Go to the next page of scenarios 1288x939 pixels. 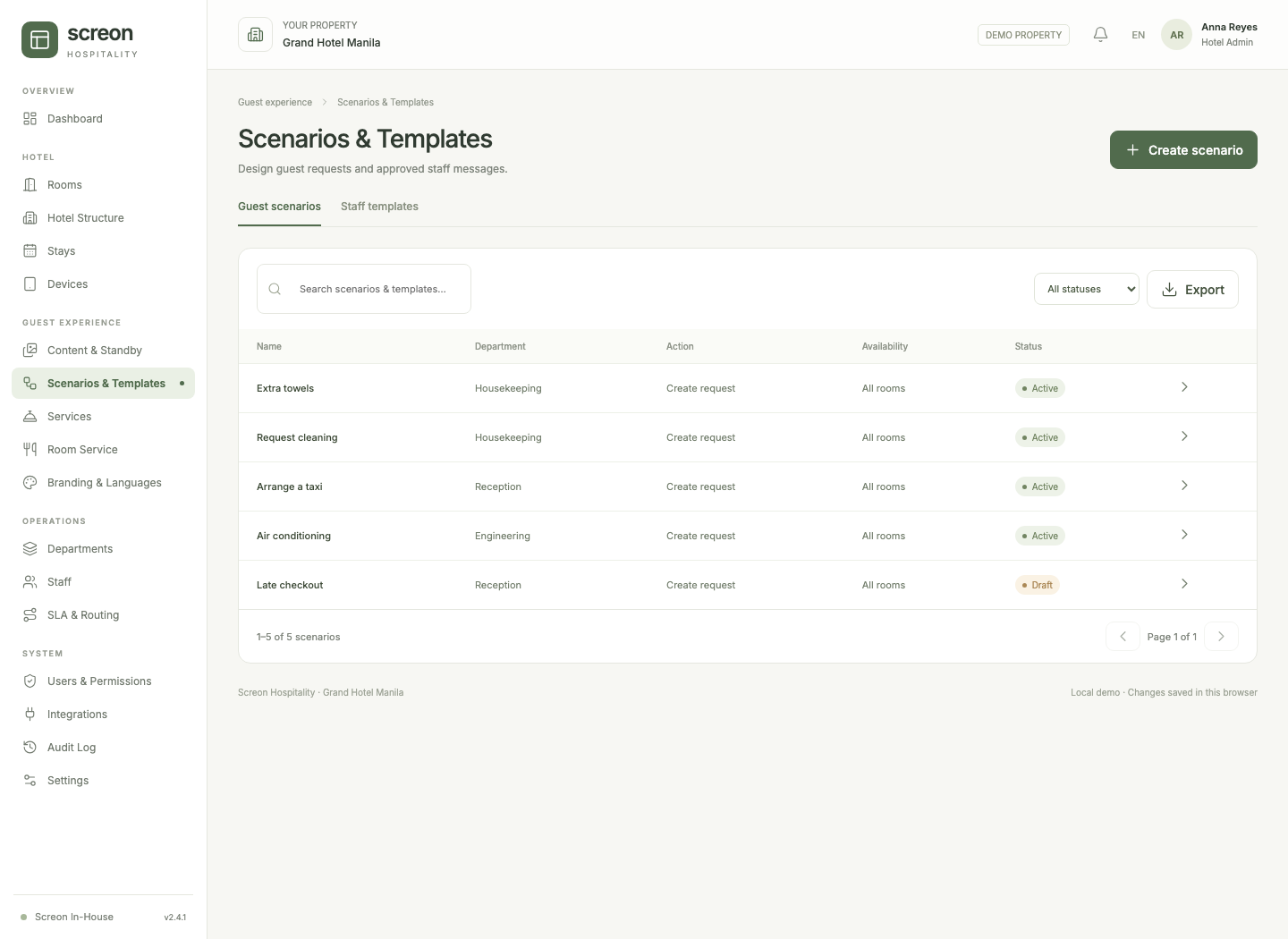[x=1221, y=637]
